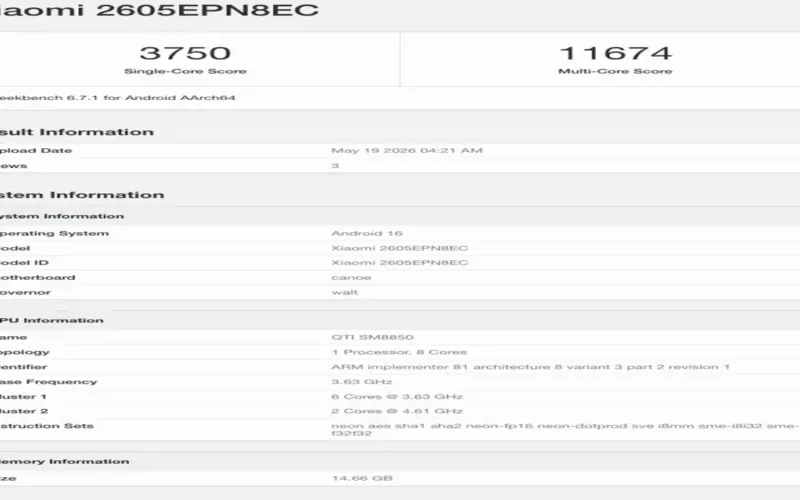Select the 3.63 GHz base frequency value
Image resolution: width=800 pixels, height=500 pixels.
tap(361, 382)
